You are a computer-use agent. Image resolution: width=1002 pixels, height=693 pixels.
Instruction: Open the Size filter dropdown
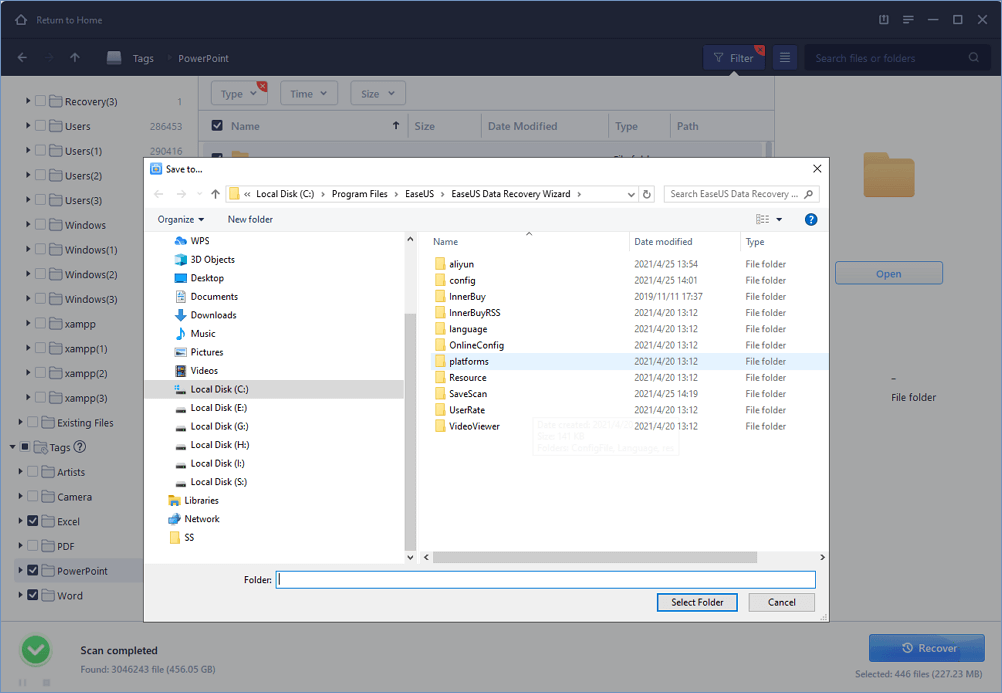(378, 94)
